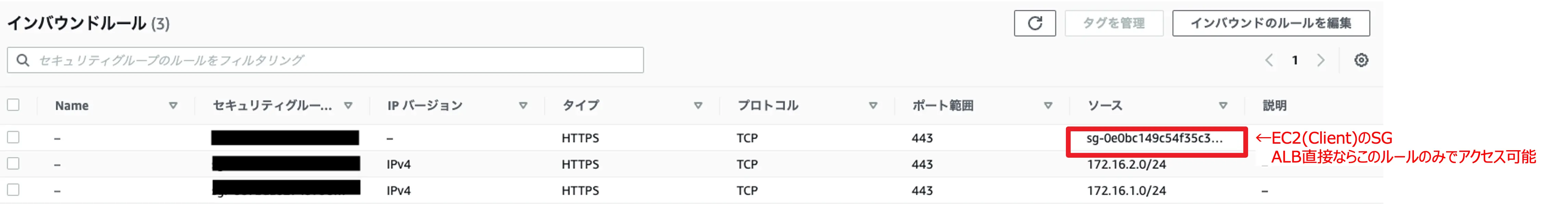This screenshot has height=204, width=1568.
Task: Select the 172.16.2.0/24 rule checkbox
Action: pyautogui.click(x=13, y=164)
